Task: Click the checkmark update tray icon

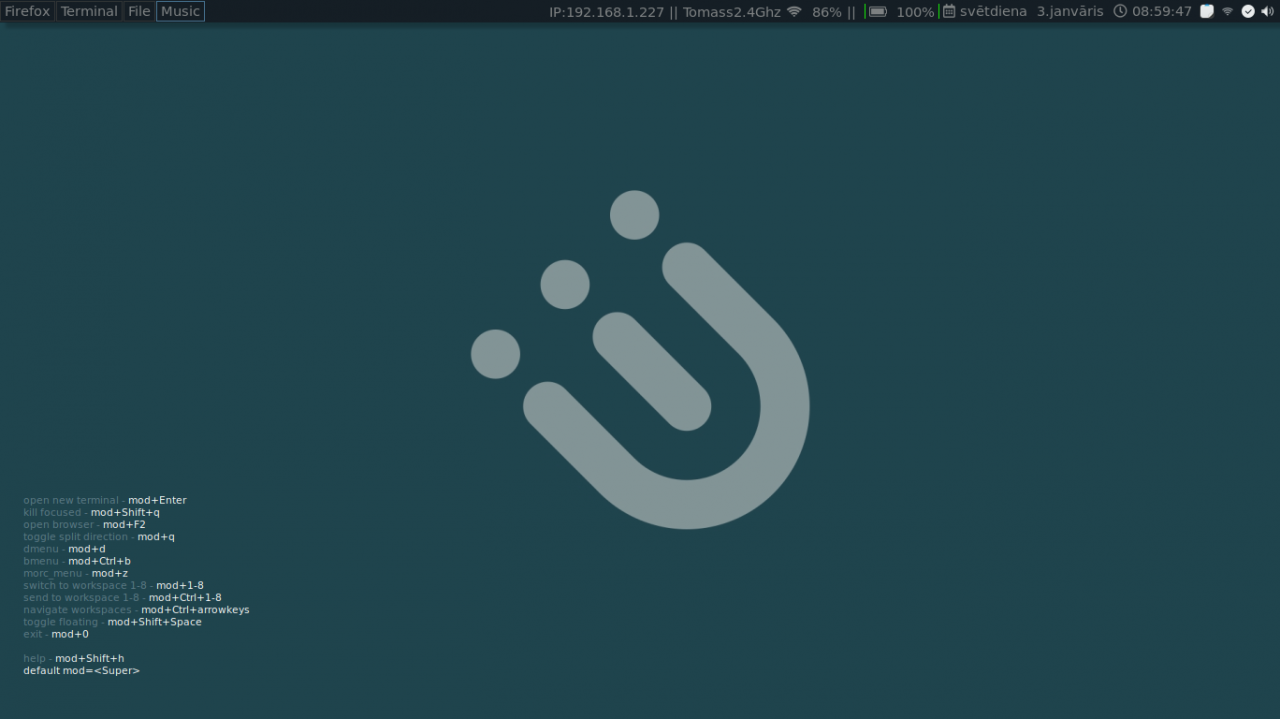Action: coord(1248,12)
